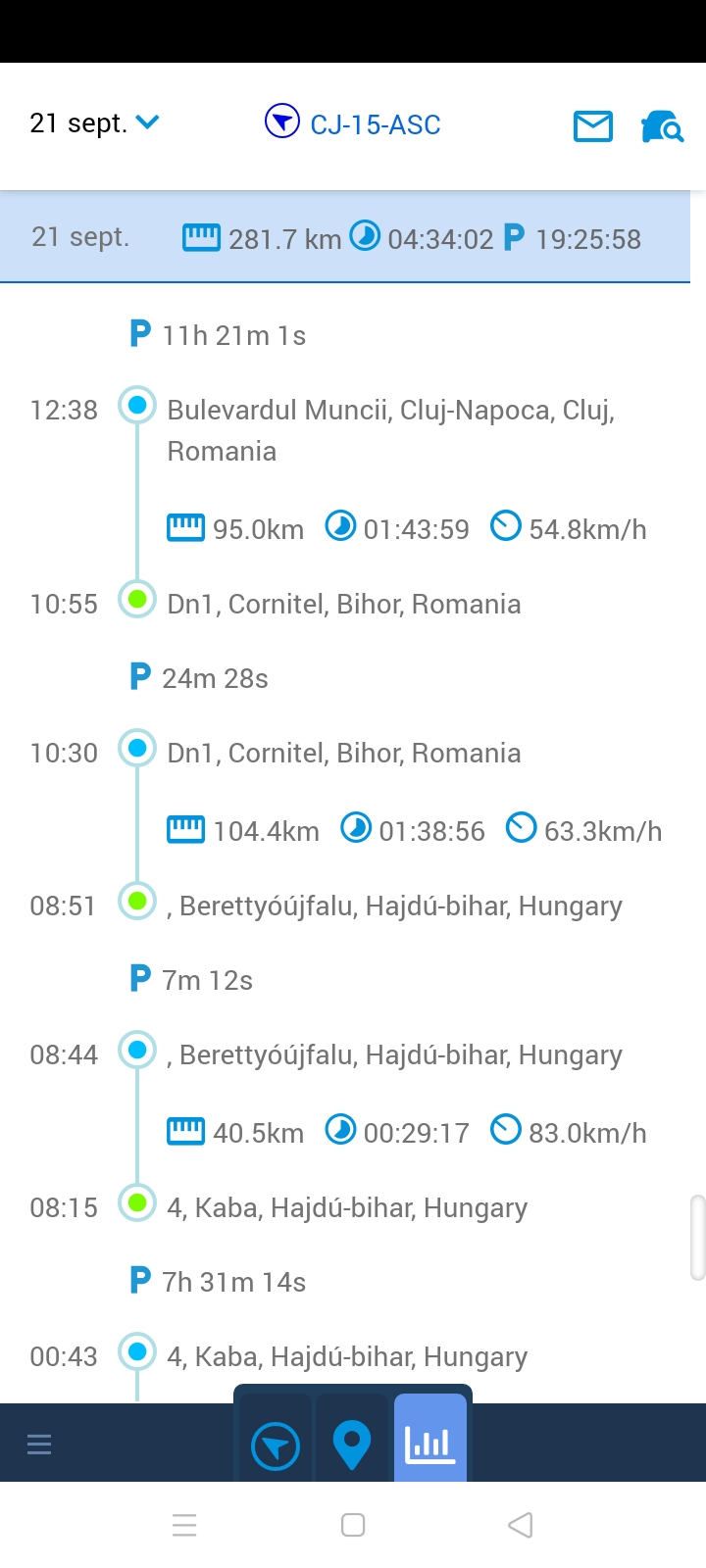706x1568 pixels.
Task: Select the bar chart reports tab
Action: (x=429, y=1444)
